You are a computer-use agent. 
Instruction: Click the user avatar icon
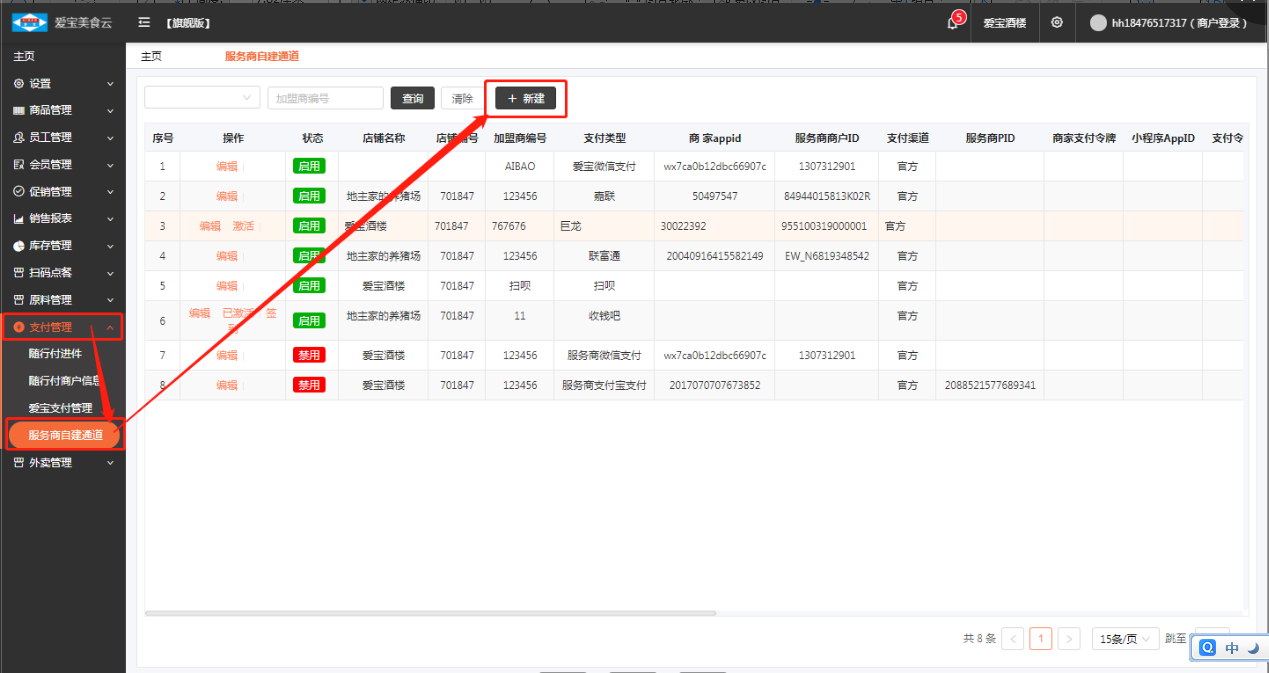point(1098,23)
